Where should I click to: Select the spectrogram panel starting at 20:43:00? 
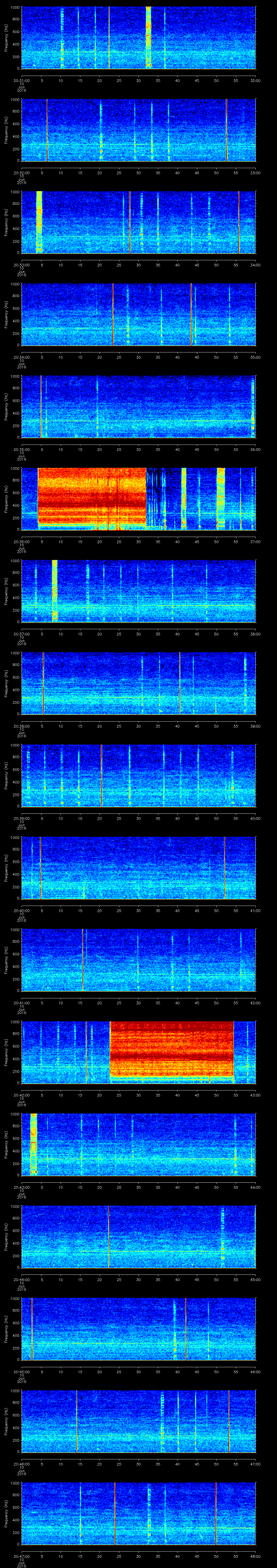[x=138, y=1144]
